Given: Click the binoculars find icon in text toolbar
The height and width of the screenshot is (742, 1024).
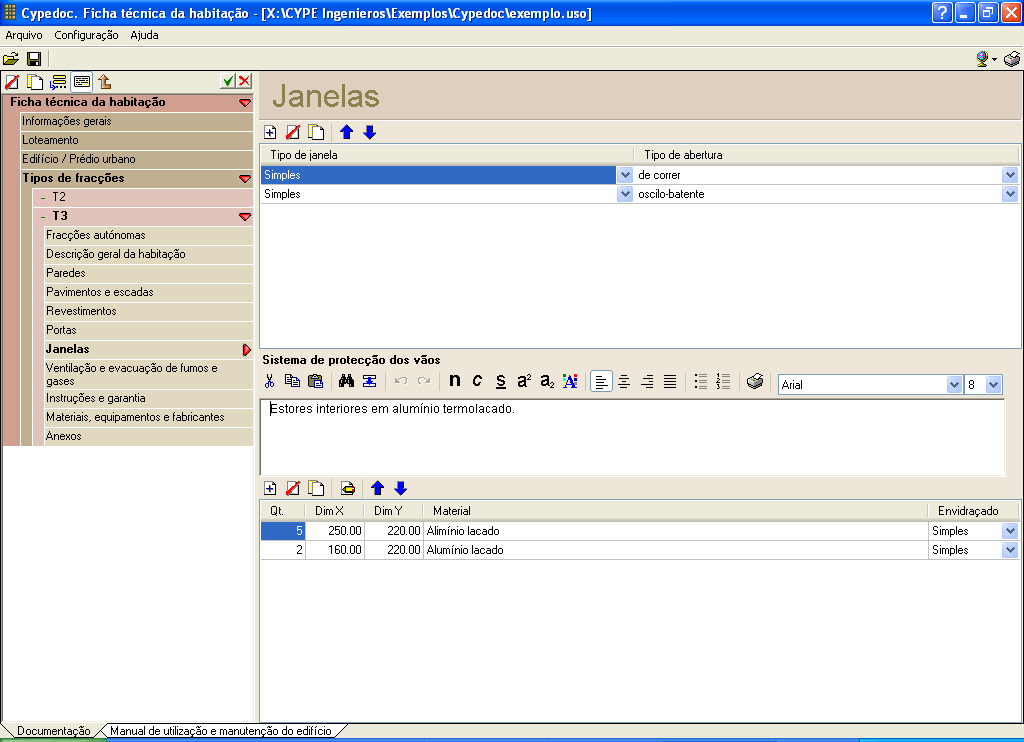Looking at the screenshot, I should tap(347, 381).
